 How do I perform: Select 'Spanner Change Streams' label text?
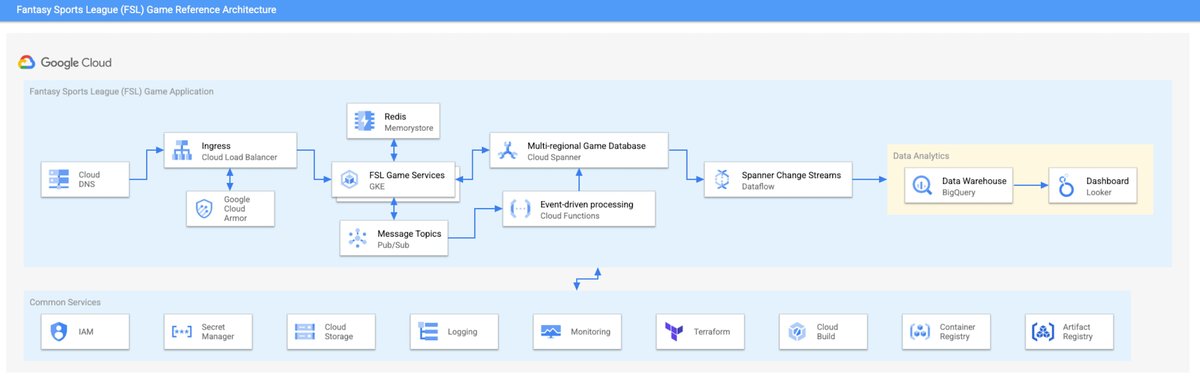791,175
